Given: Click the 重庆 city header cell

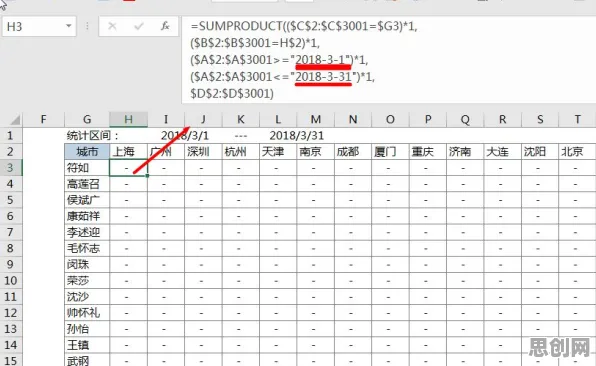Looking at the screenshot, I should click(x=428, y=152).
